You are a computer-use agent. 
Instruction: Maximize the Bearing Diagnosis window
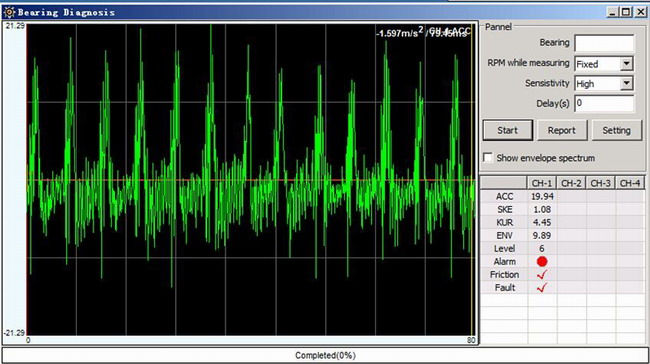(626, 12)
